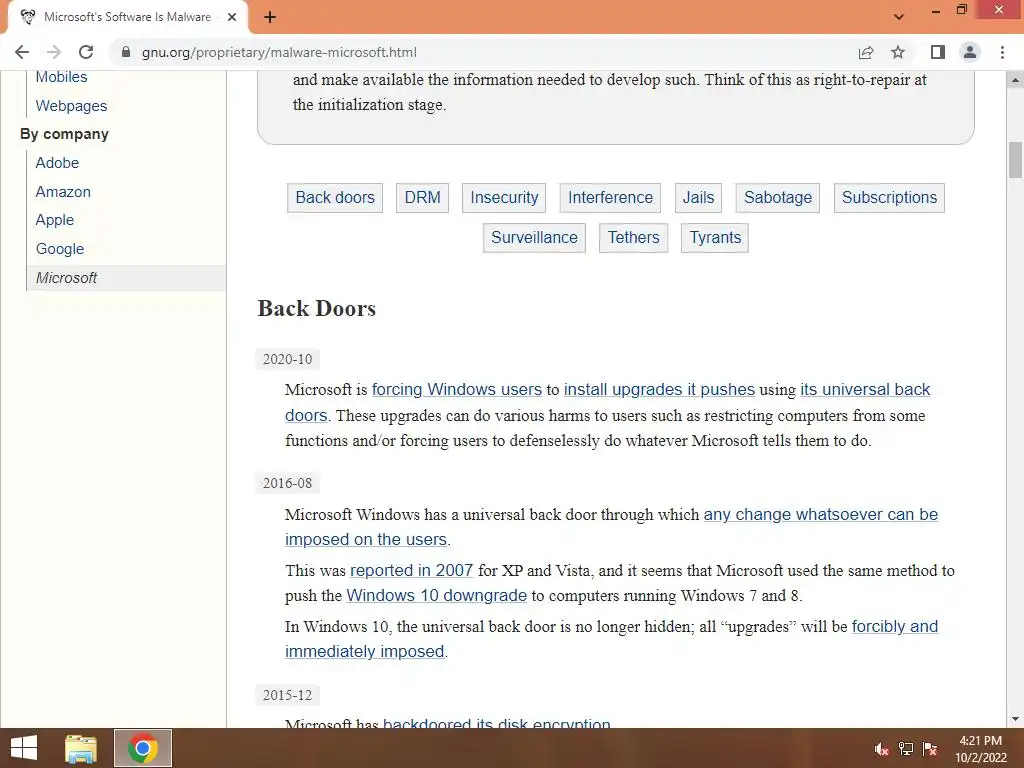
Task: Go to Google company page
Action: click(60, 249)
